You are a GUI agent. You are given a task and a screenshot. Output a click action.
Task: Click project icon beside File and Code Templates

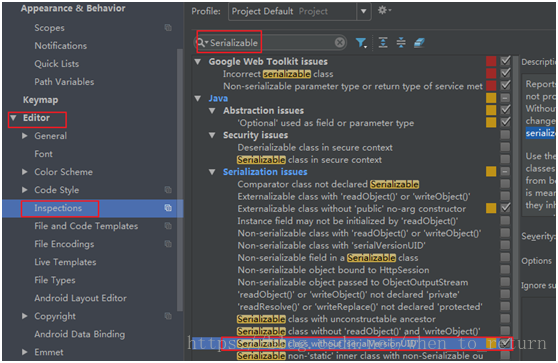click(x=168, y=226)
